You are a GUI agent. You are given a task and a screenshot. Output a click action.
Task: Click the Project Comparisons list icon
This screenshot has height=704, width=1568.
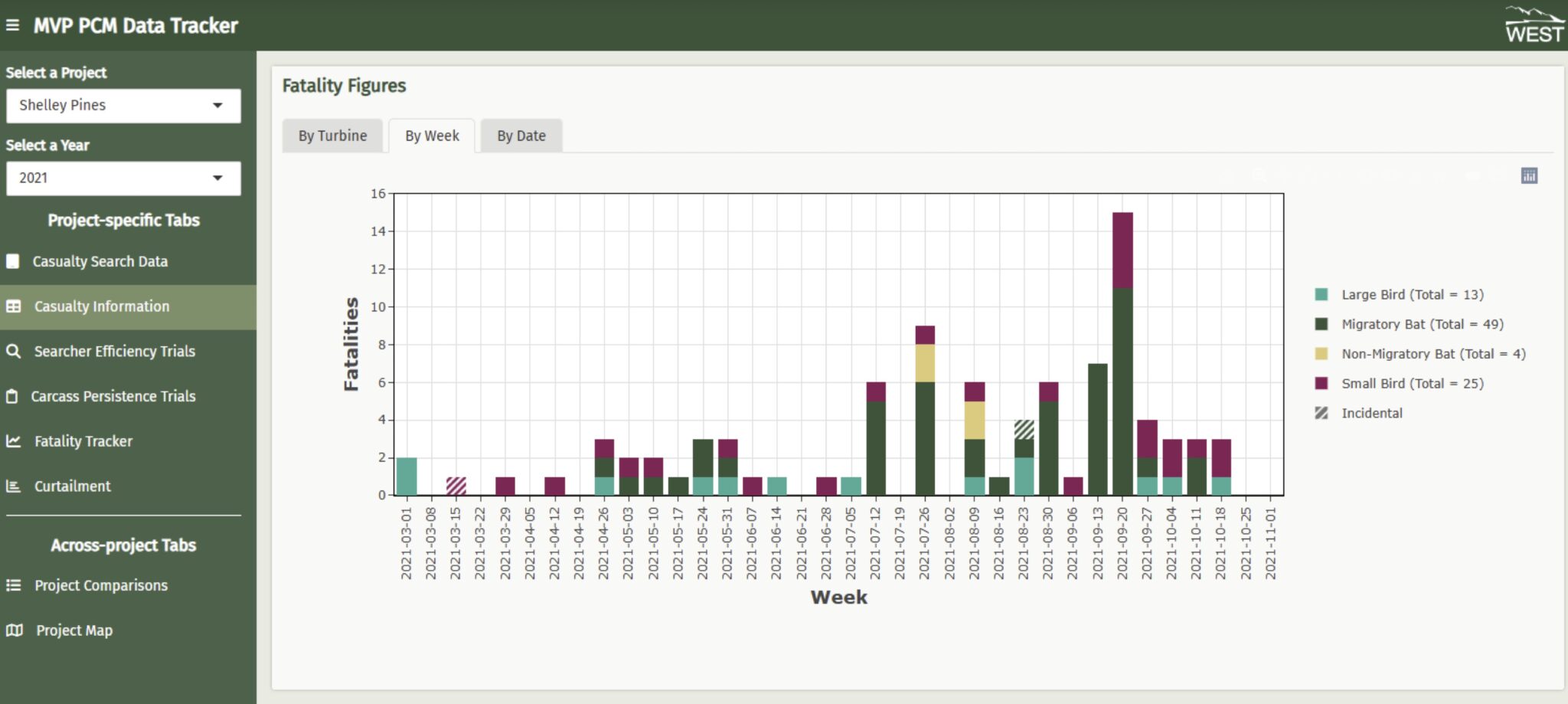[14, 585]
